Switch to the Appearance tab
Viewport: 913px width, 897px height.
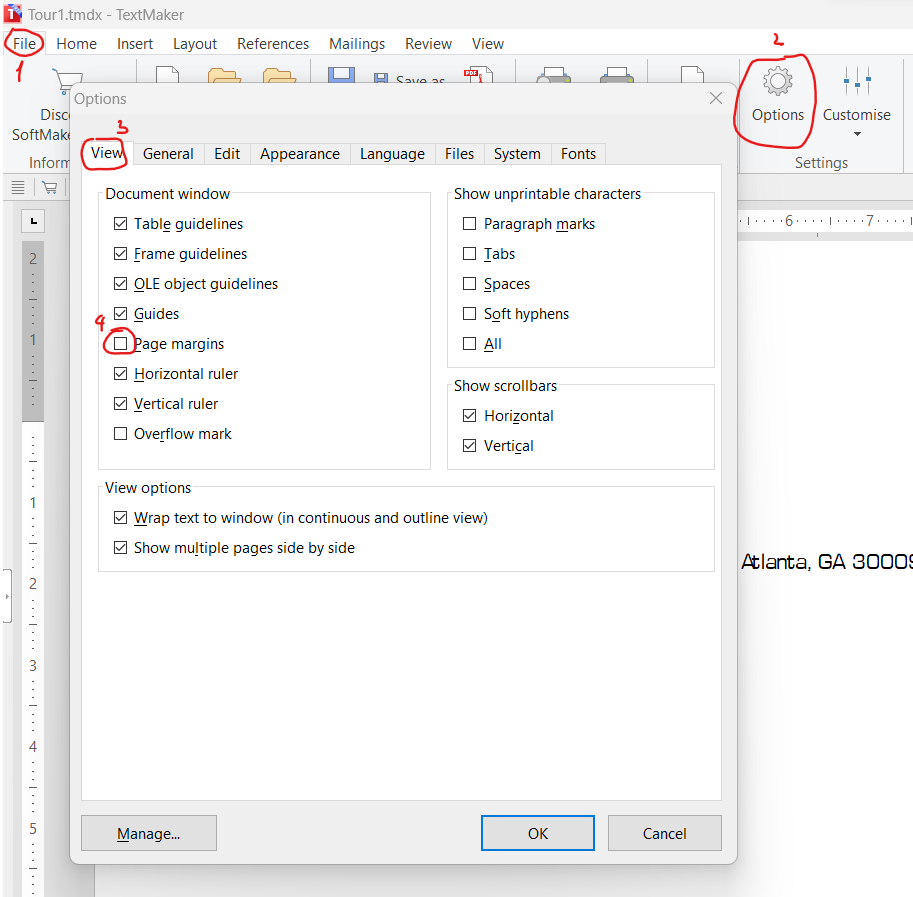tap(299, 154)
